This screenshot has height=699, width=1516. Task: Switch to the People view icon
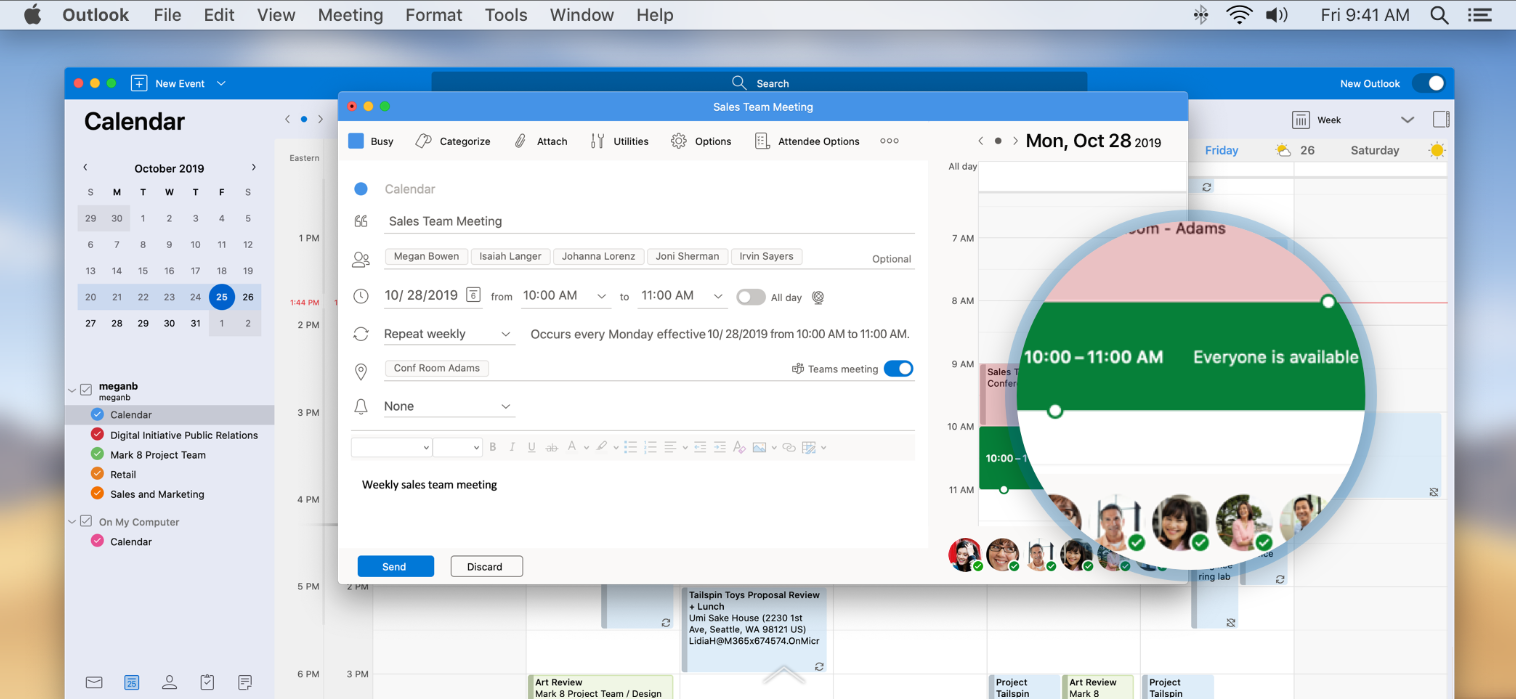click(169, 682)
